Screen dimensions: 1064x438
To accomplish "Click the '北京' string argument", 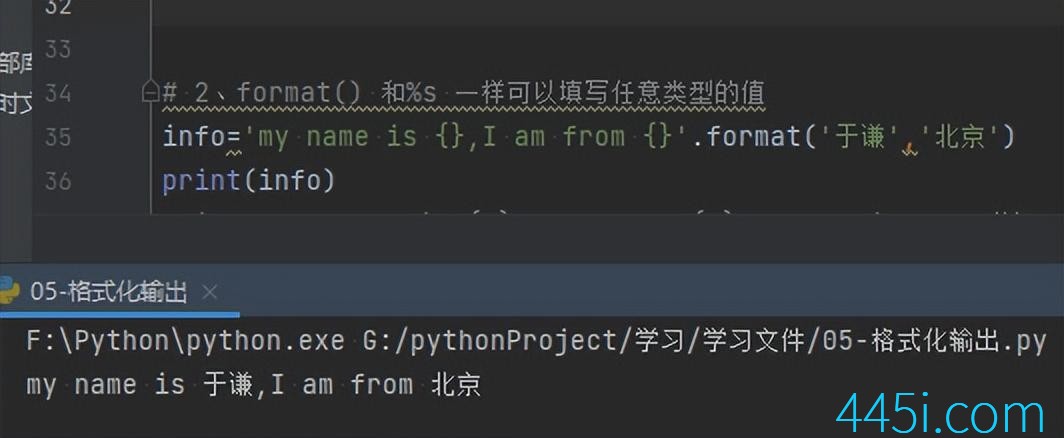I will click(x=960, y=138).
